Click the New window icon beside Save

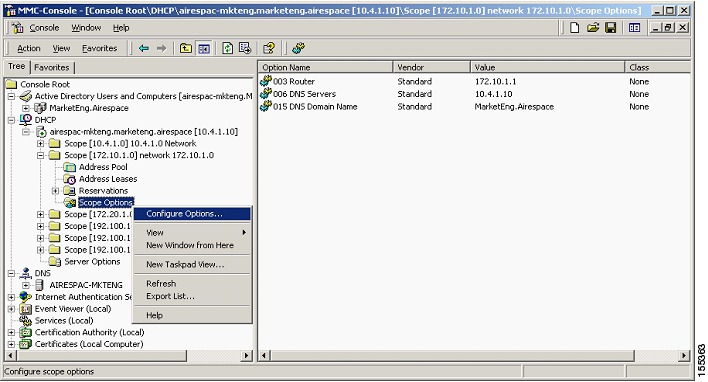point(634,28)
